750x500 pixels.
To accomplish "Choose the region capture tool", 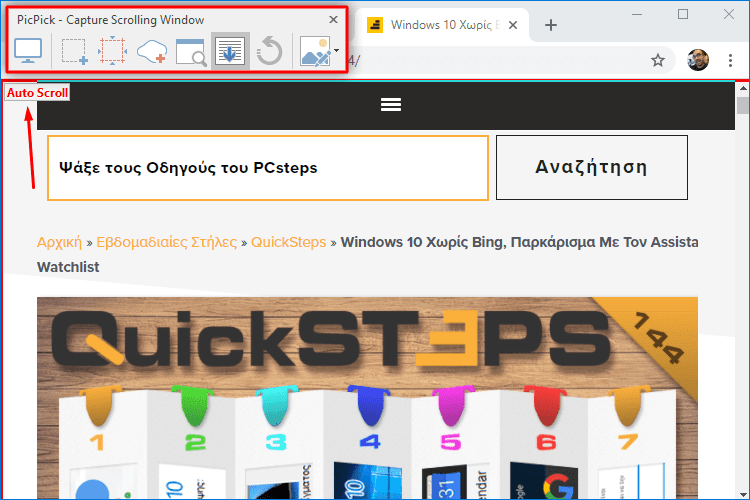I will point(75,51).
